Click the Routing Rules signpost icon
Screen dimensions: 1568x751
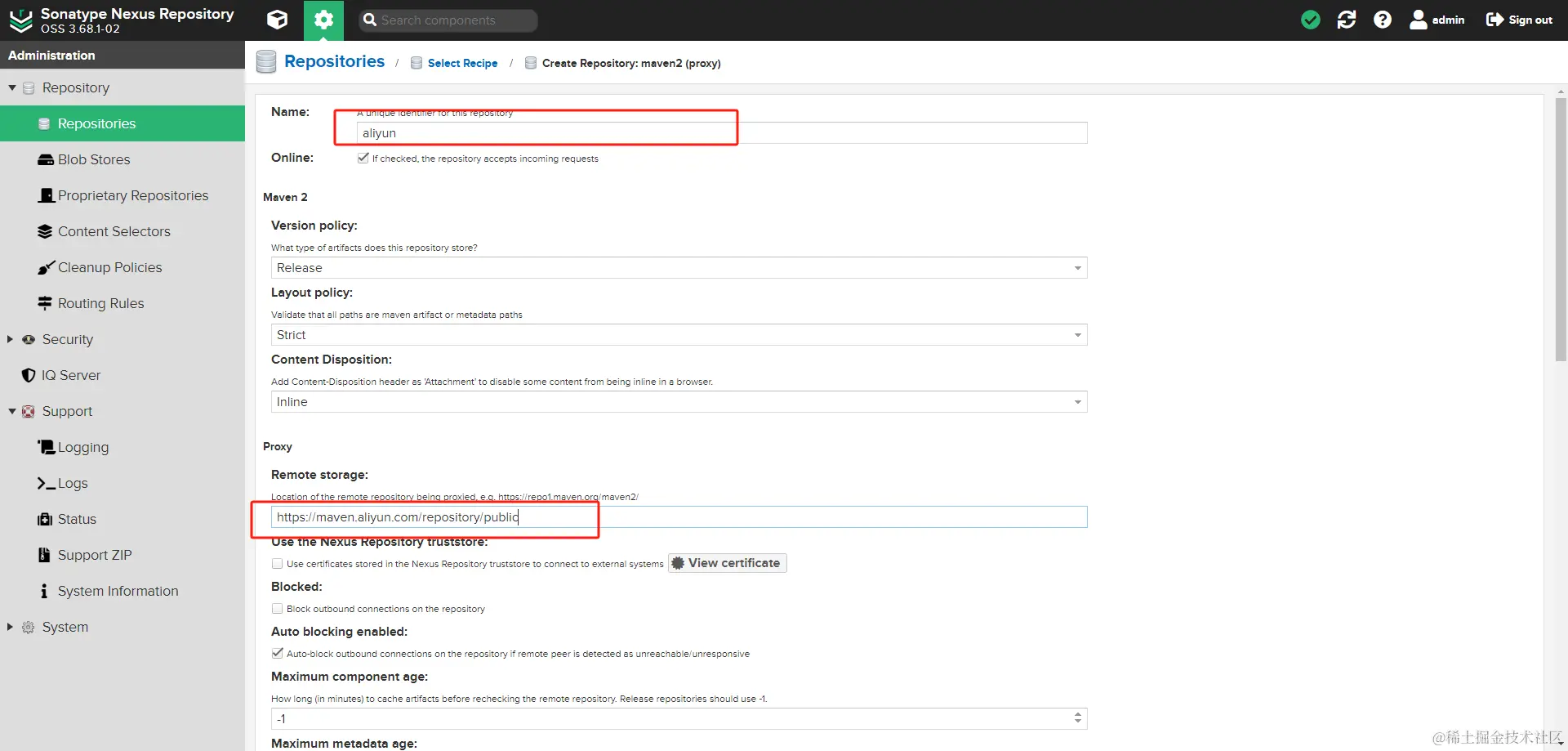[x=45, y=303]
